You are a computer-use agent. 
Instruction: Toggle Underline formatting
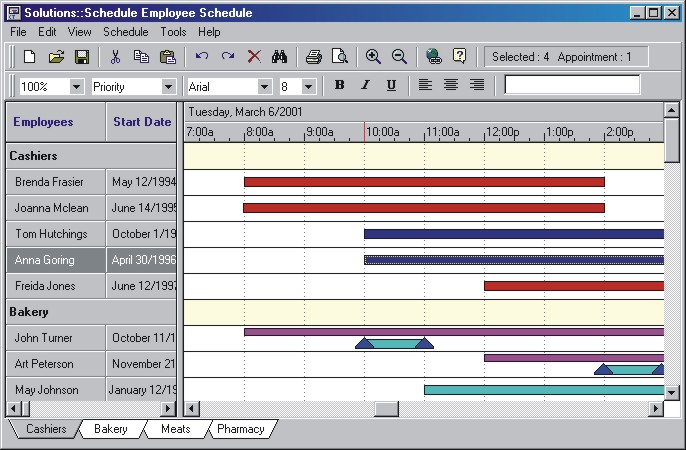[x=390, y=86]
